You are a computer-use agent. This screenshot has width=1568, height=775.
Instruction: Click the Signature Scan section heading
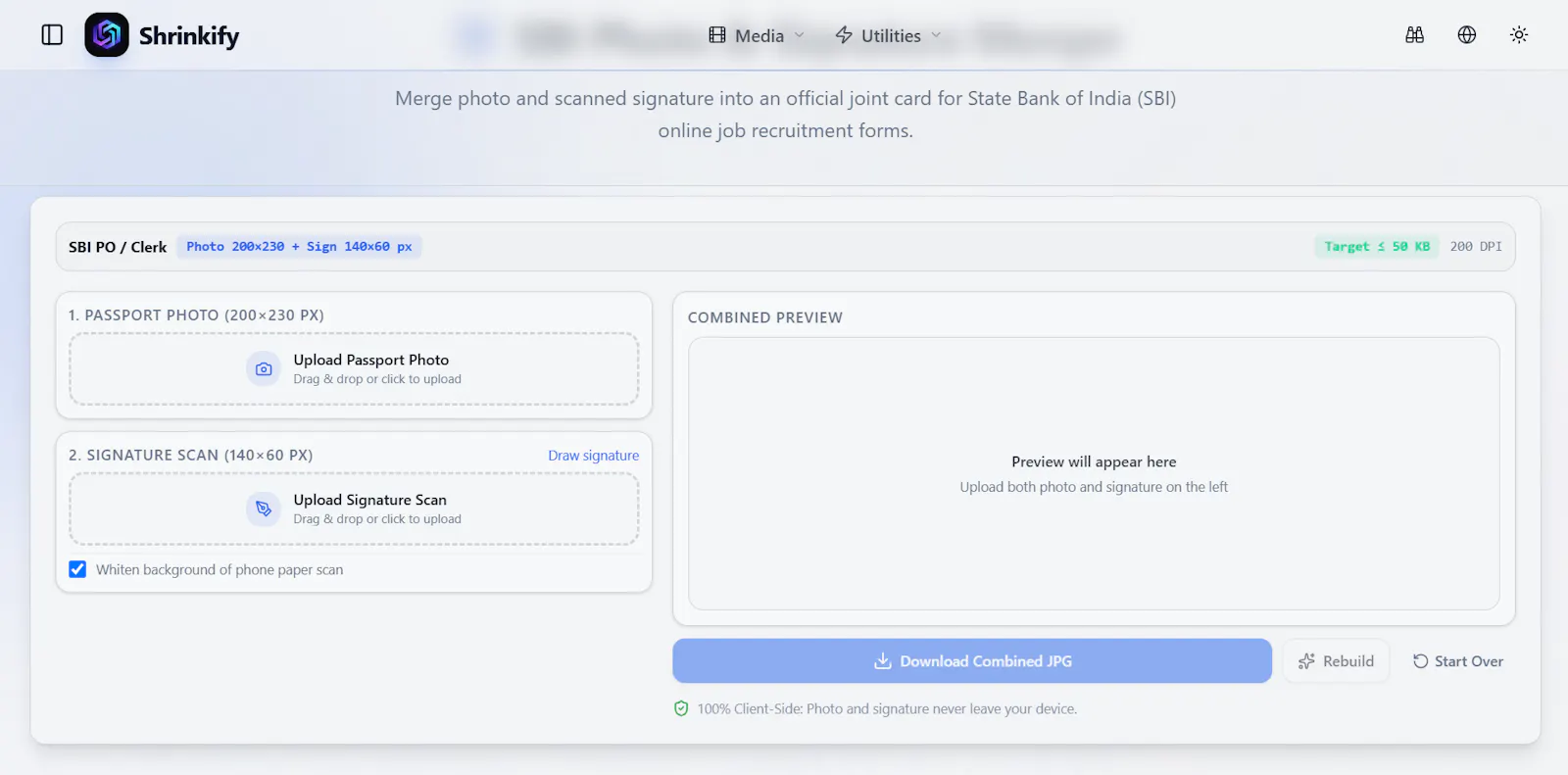point(191,456)
